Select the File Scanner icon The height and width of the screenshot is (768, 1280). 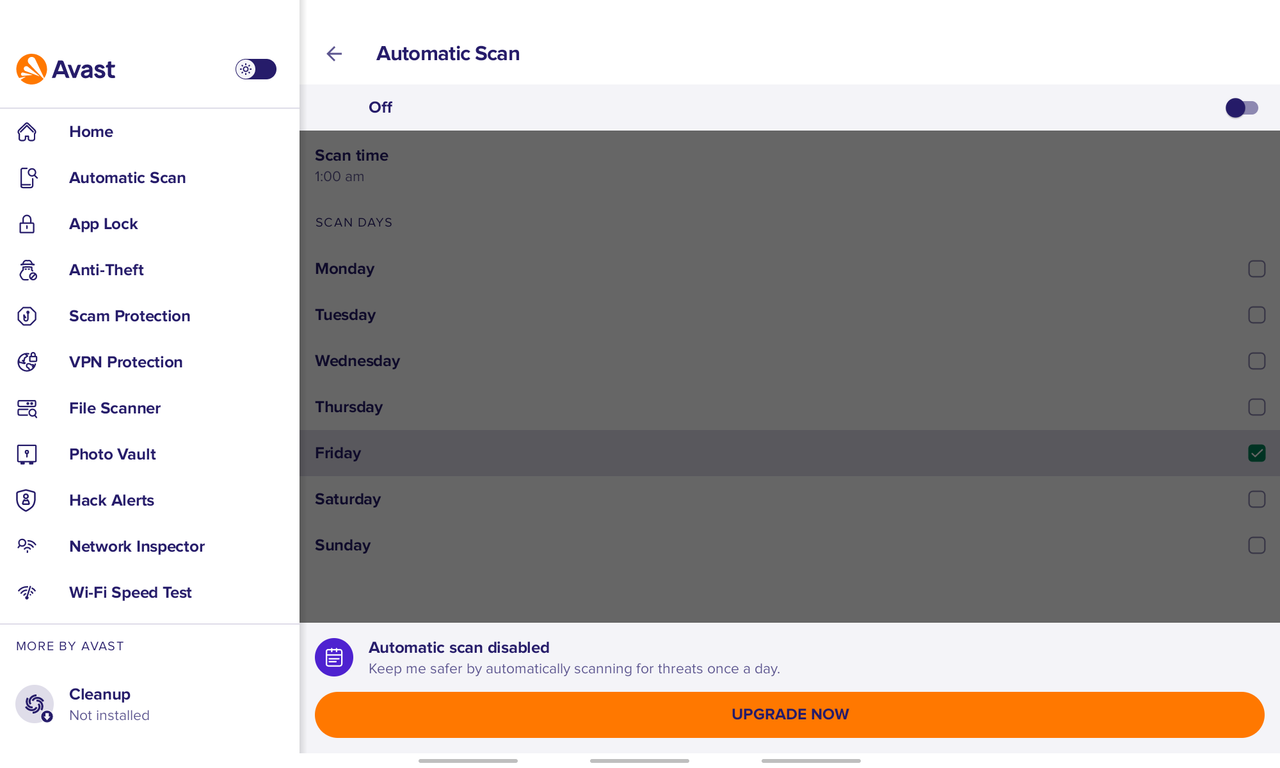[27, 408]
